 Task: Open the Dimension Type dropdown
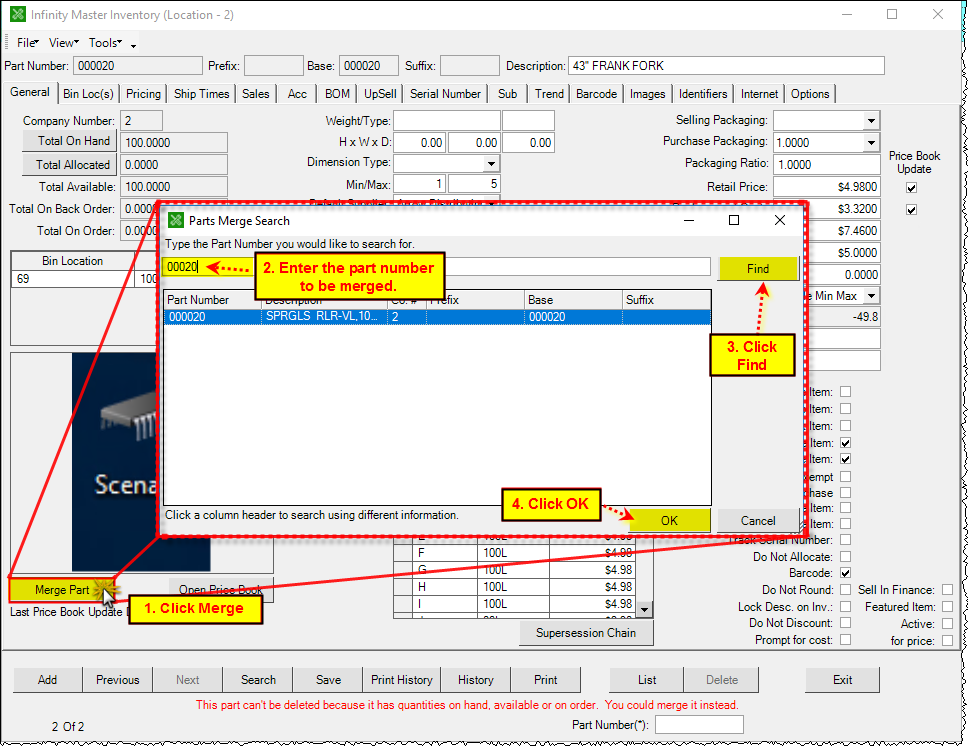click(x=491, y=164)
